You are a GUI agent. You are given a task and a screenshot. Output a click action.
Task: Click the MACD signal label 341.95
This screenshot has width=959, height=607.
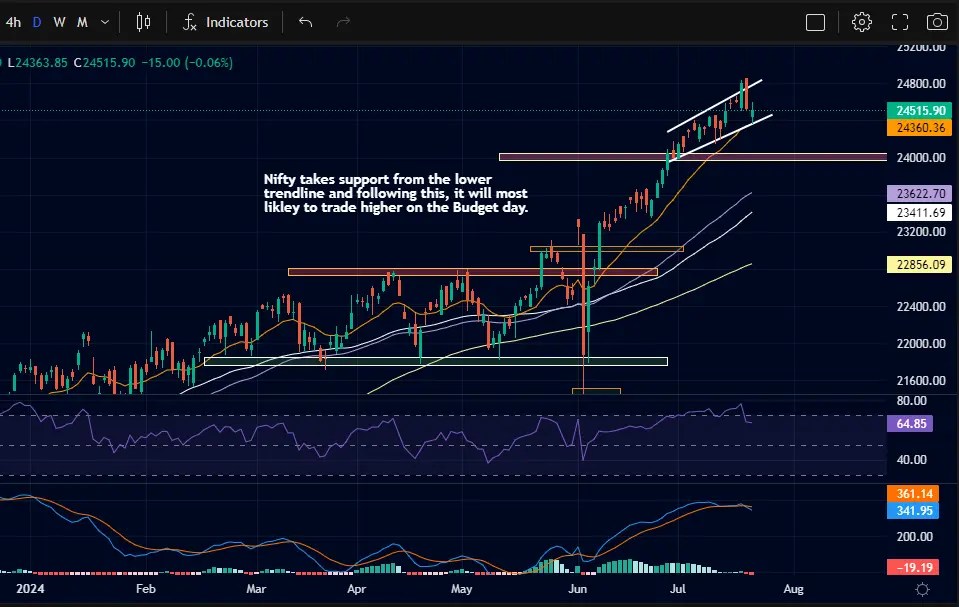click(x=913, y=510)
